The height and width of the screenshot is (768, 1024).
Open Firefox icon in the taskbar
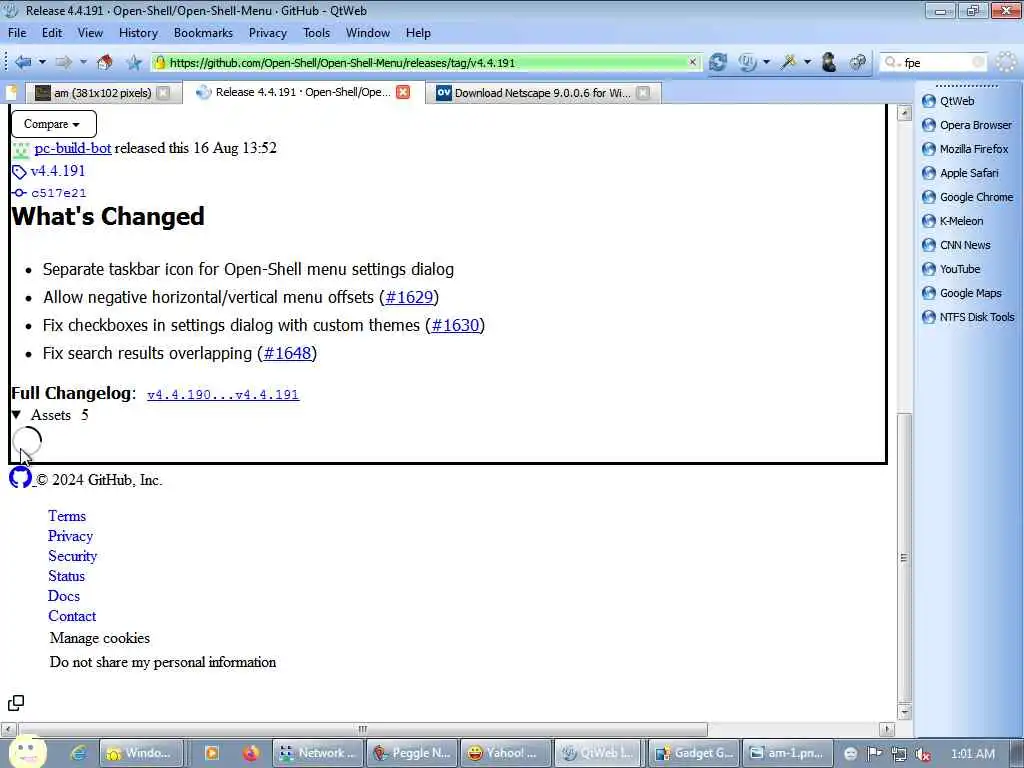[251, 753]
